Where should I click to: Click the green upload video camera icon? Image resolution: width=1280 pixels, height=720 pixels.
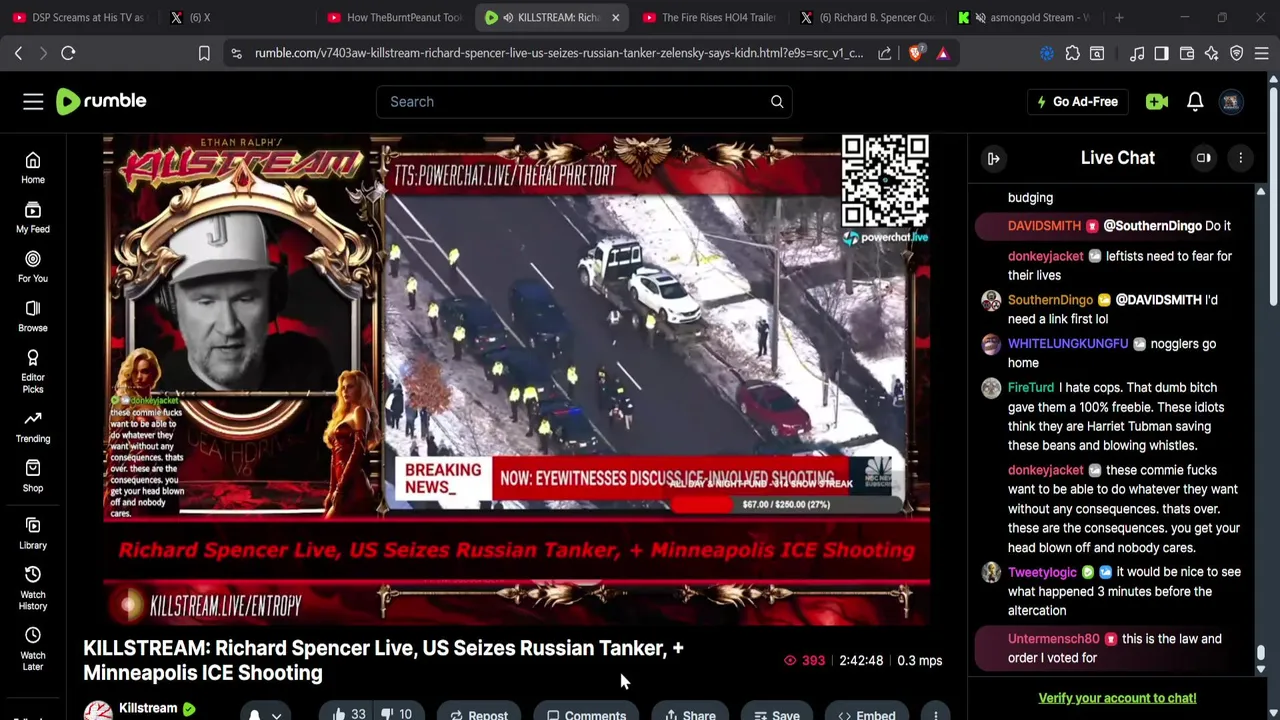click(1157, 101)
